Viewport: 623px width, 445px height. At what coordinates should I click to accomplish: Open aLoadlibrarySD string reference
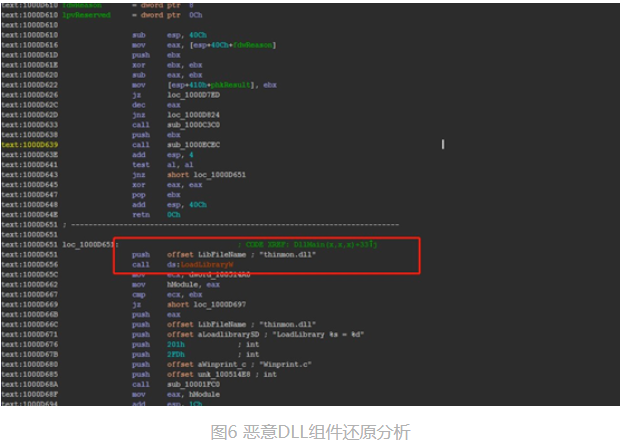pos(211,333)
